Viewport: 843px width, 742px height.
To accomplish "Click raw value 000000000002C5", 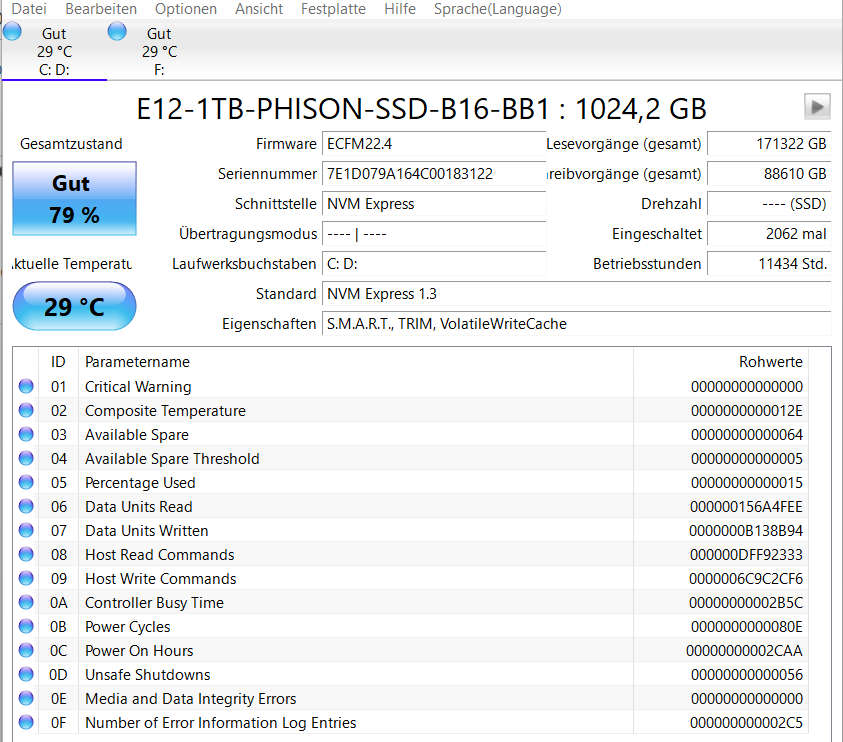I will tap(746, 723).
